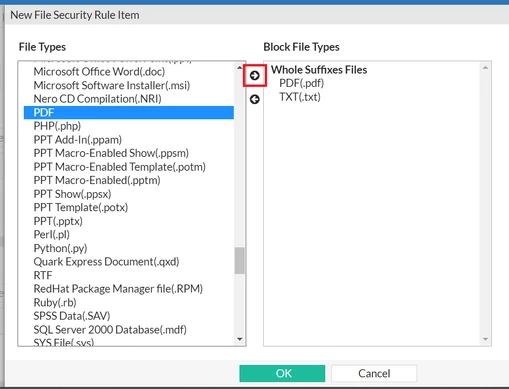The width and height of the screenshot is (509, 389).
Task: Click Block File Types scroll-up arrow
Action: tap(485, 68)
